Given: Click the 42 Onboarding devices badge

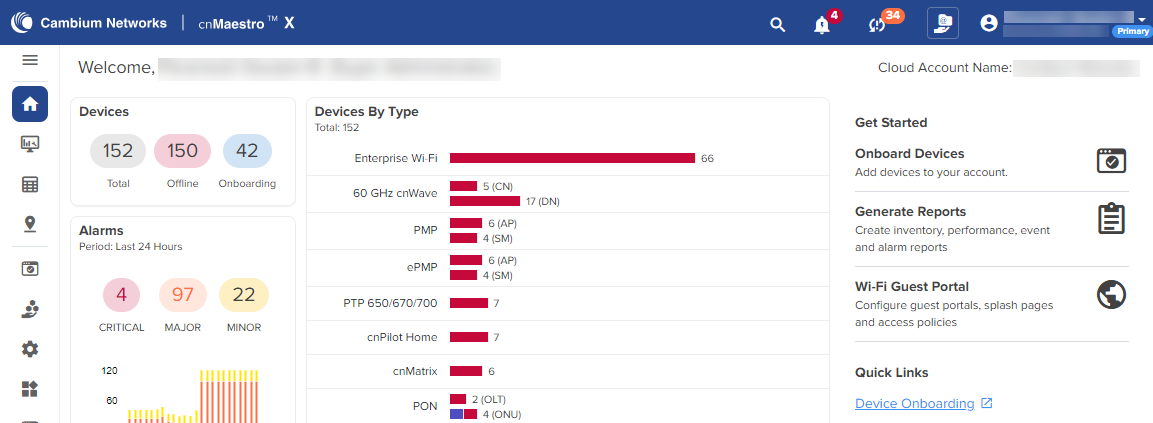Looking at the screenshot, I should tap(247, 151).
